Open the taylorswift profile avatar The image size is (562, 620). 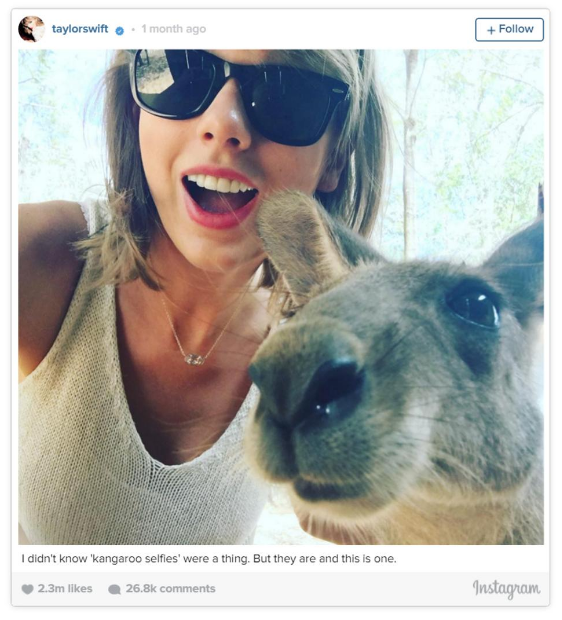(32, 29)
